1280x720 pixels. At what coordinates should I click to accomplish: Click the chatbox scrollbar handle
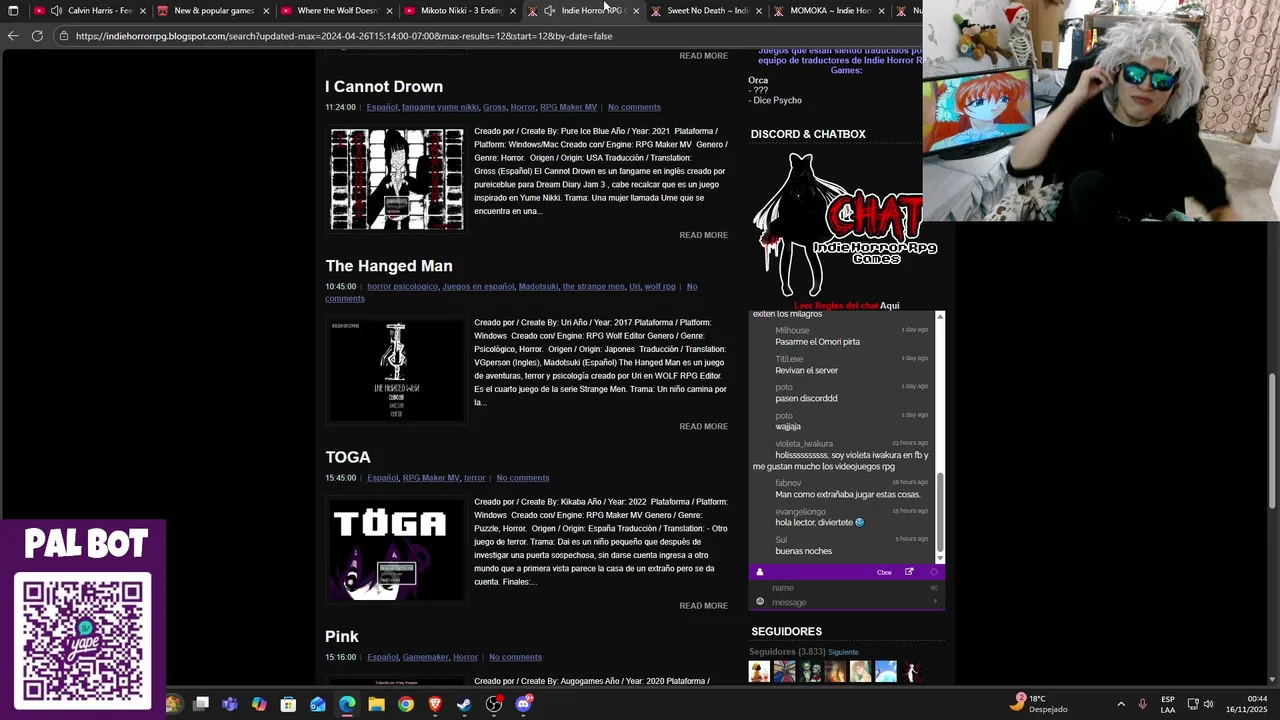point(940,513)
